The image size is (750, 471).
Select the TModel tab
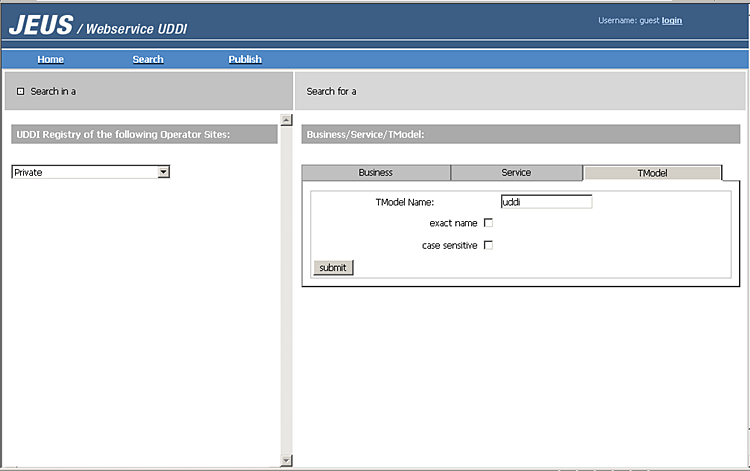click(x=652, y=173)
